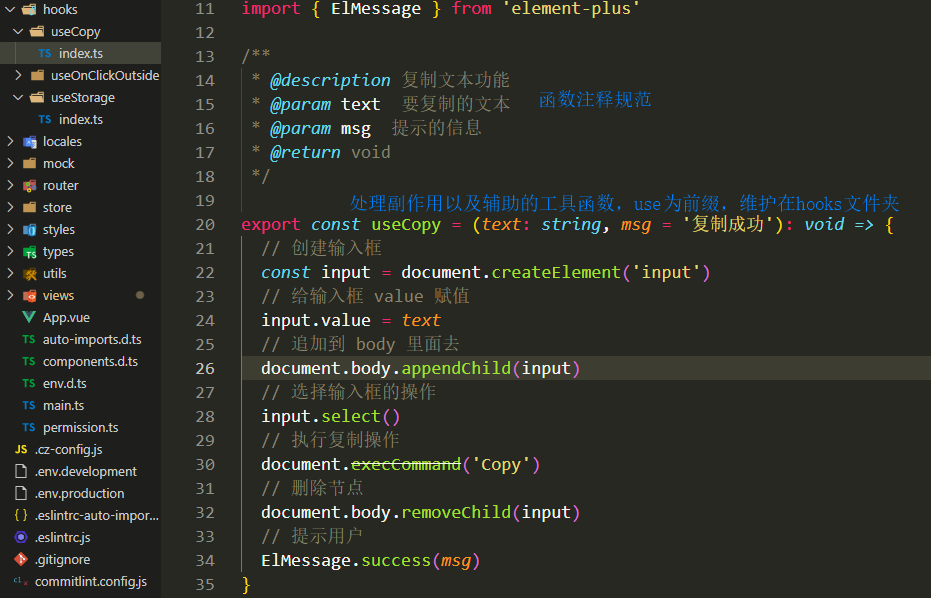Viewport: 931px width, 598px height.
Task: Expand the types folder chevron
Action: (x=10, y=251)
